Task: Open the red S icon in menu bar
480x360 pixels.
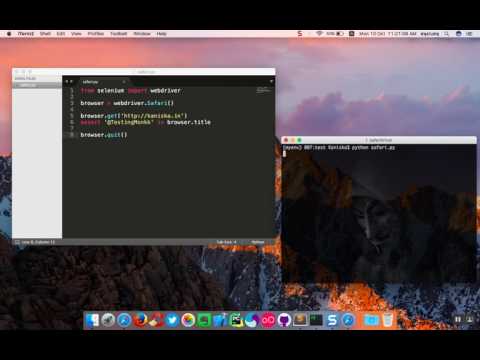Action: tap(300, 34)
